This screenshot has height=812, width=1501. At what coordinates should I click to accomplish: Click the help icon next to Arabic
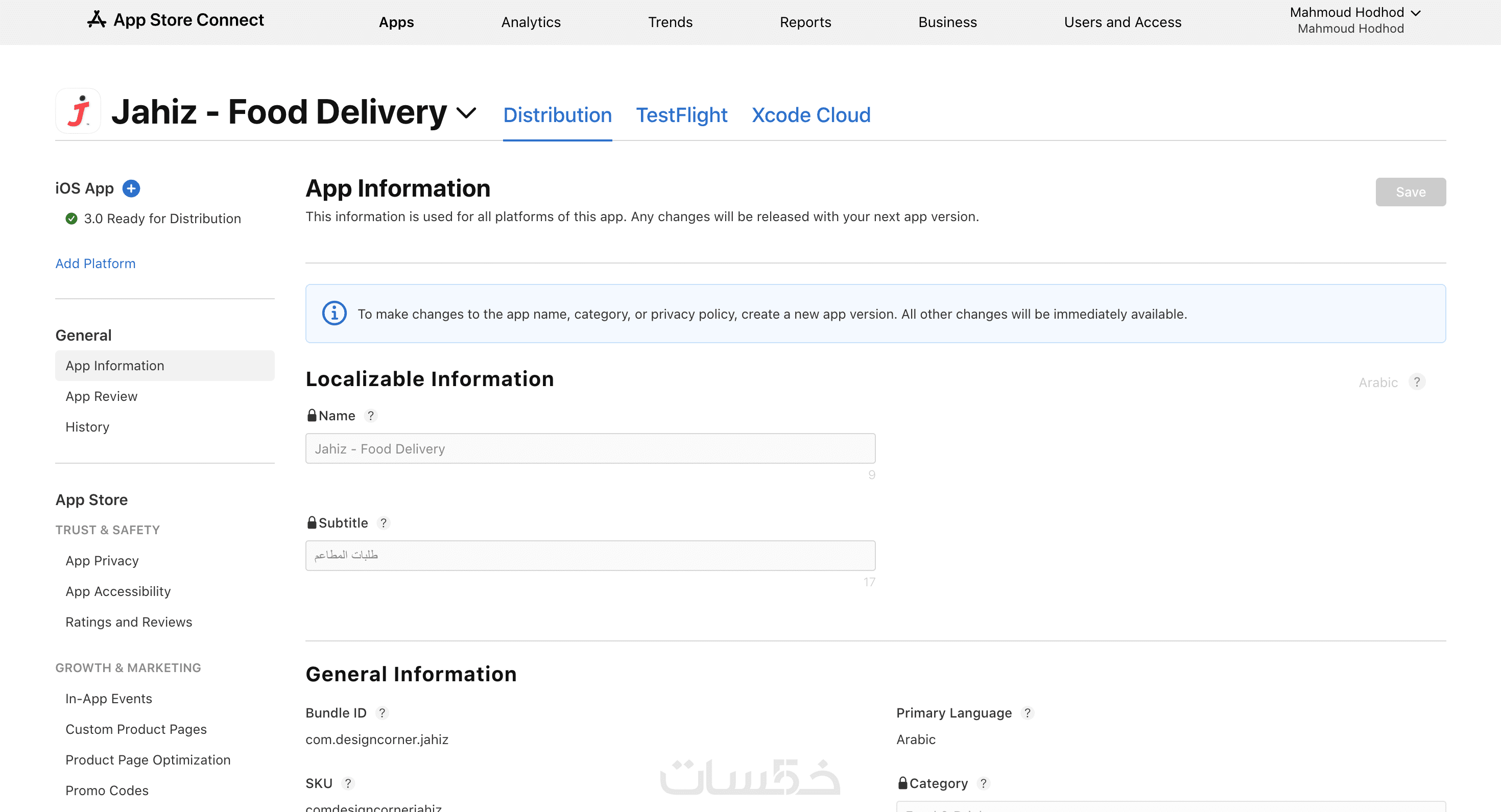(1417, 381)
